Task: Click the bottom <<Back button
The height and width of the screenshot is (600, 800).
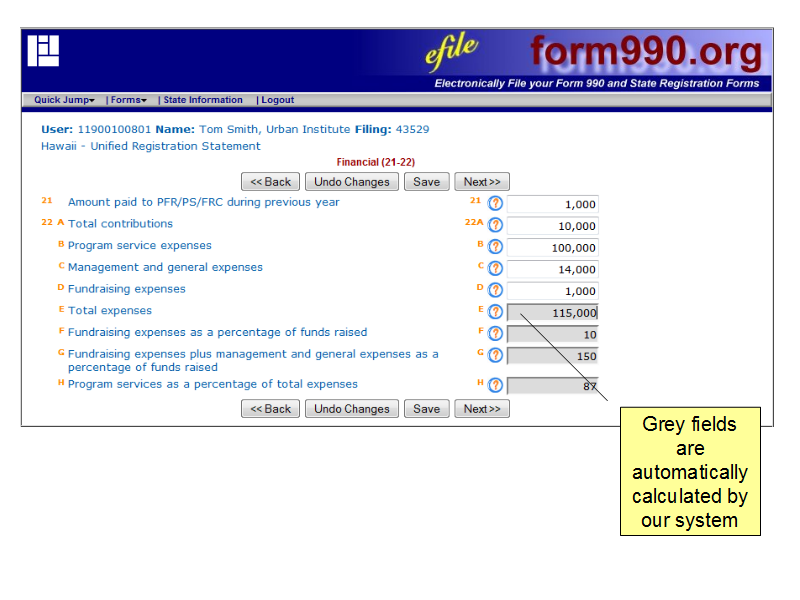Action: [x=270, y=409]
